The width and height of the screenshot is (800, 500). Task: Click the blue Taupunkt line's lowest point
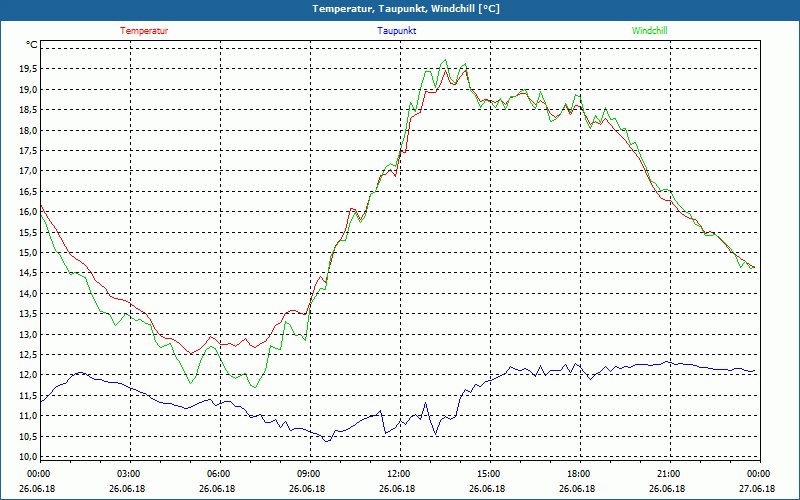326,441
